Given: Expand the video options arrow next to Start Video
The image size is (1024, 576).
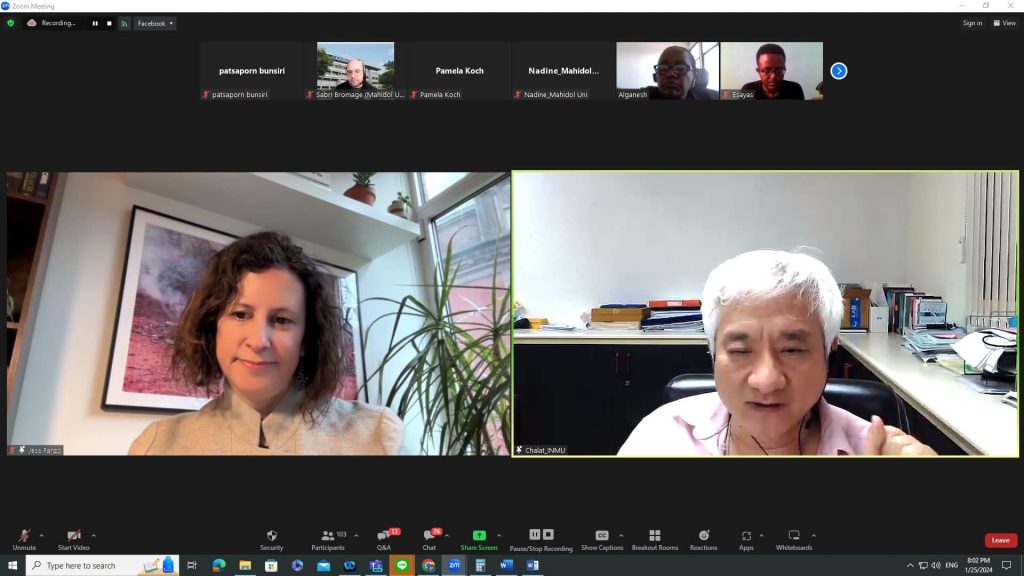Looking at the screenshot, I should 94,535.
